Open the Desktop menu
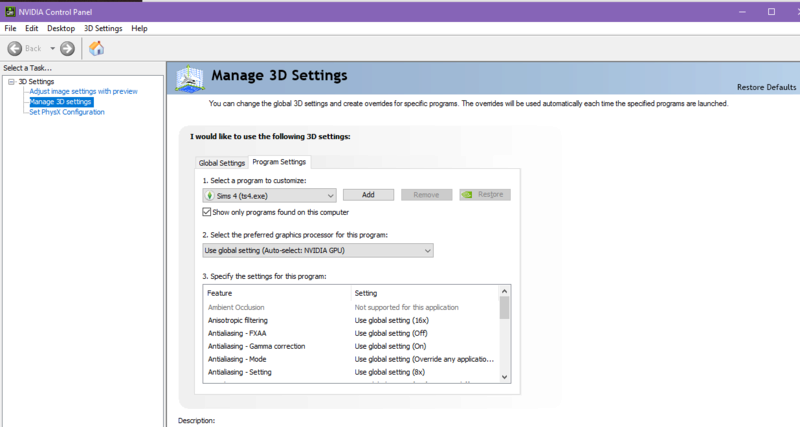The width and height of the screenshot is (800, 427). point(61,29)
